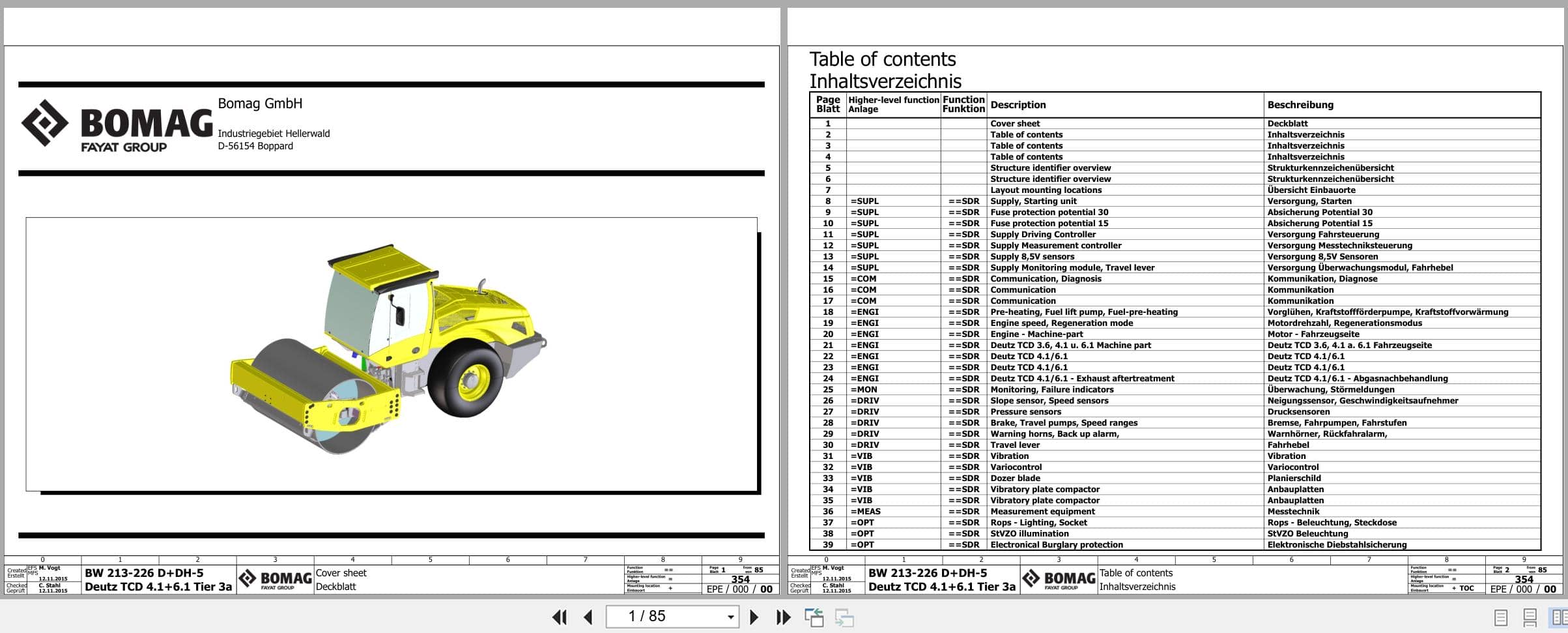1568x633 pixels.
Task: Click 'Neigungssensor, Geschwindigkeitsaufnehmer' text
Action: pyautogui.click(x=1363, y=400)
